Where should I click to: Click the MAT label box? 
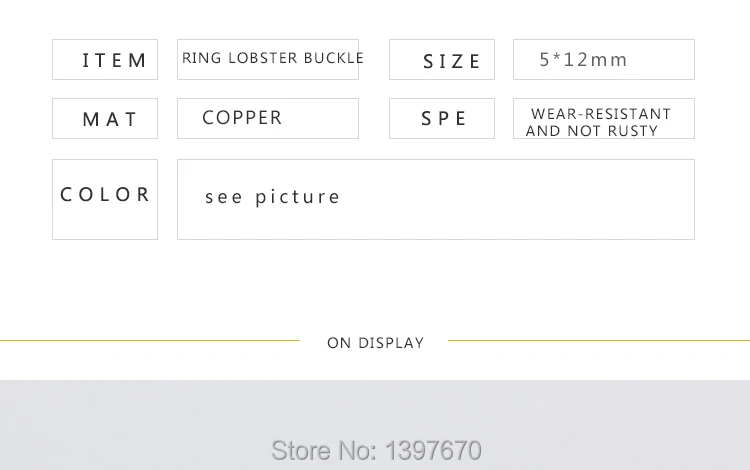click(x=105, y=119)
